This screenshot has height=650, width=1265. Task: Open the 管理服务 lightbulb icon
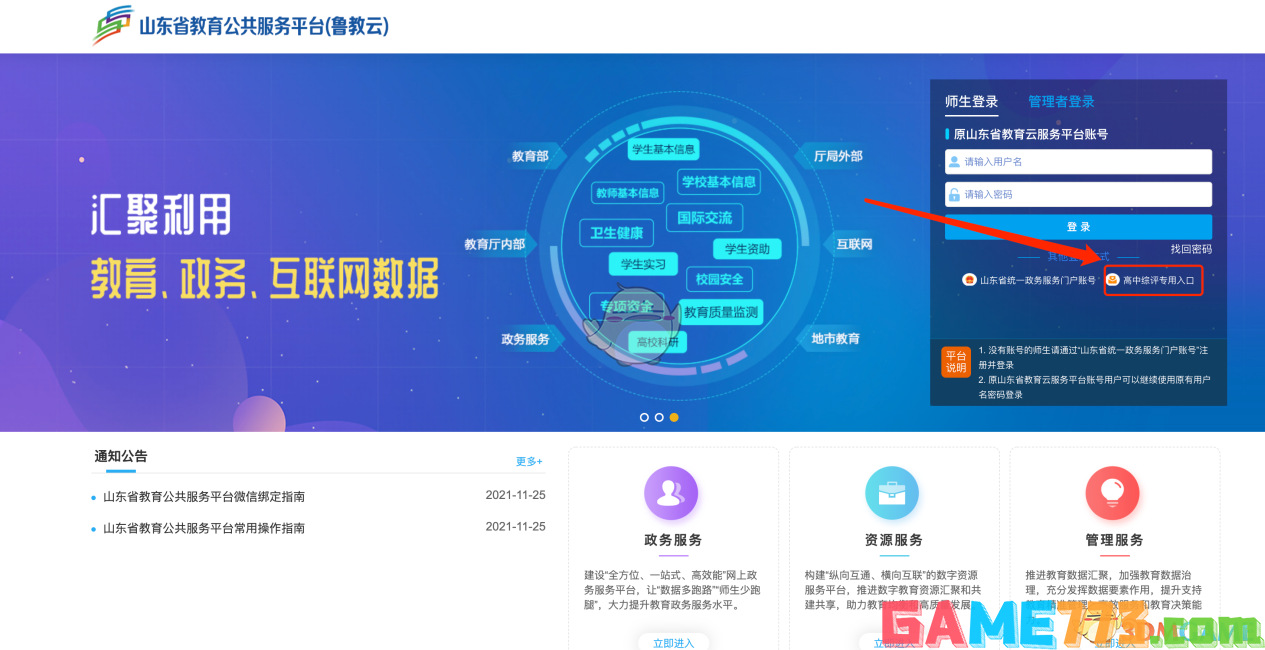click(x=1112, y=493)
